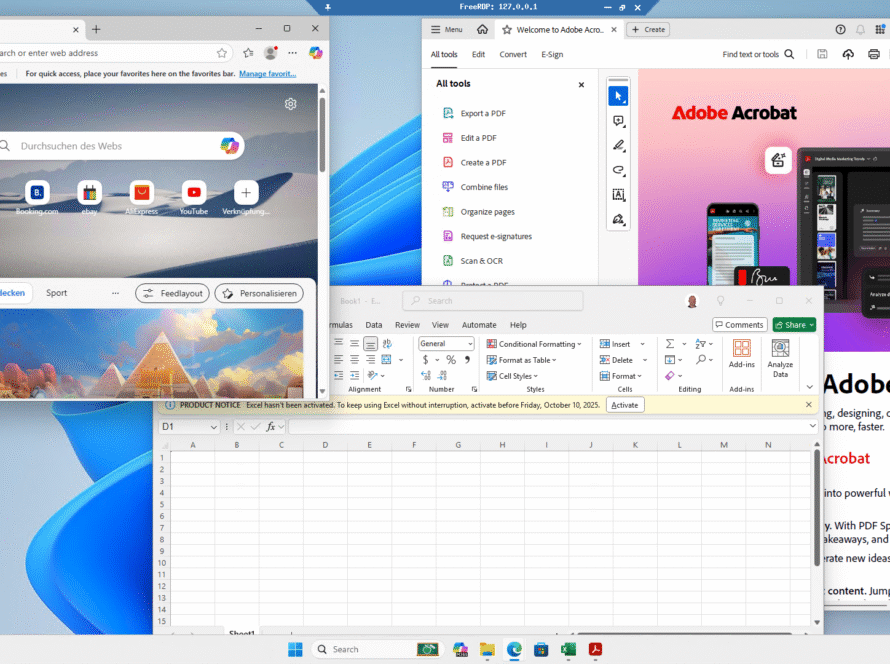This screenshot has width=890, height=664.
Task: Click the Analyze Data icon in Excel
Action: tap(780, 349)
